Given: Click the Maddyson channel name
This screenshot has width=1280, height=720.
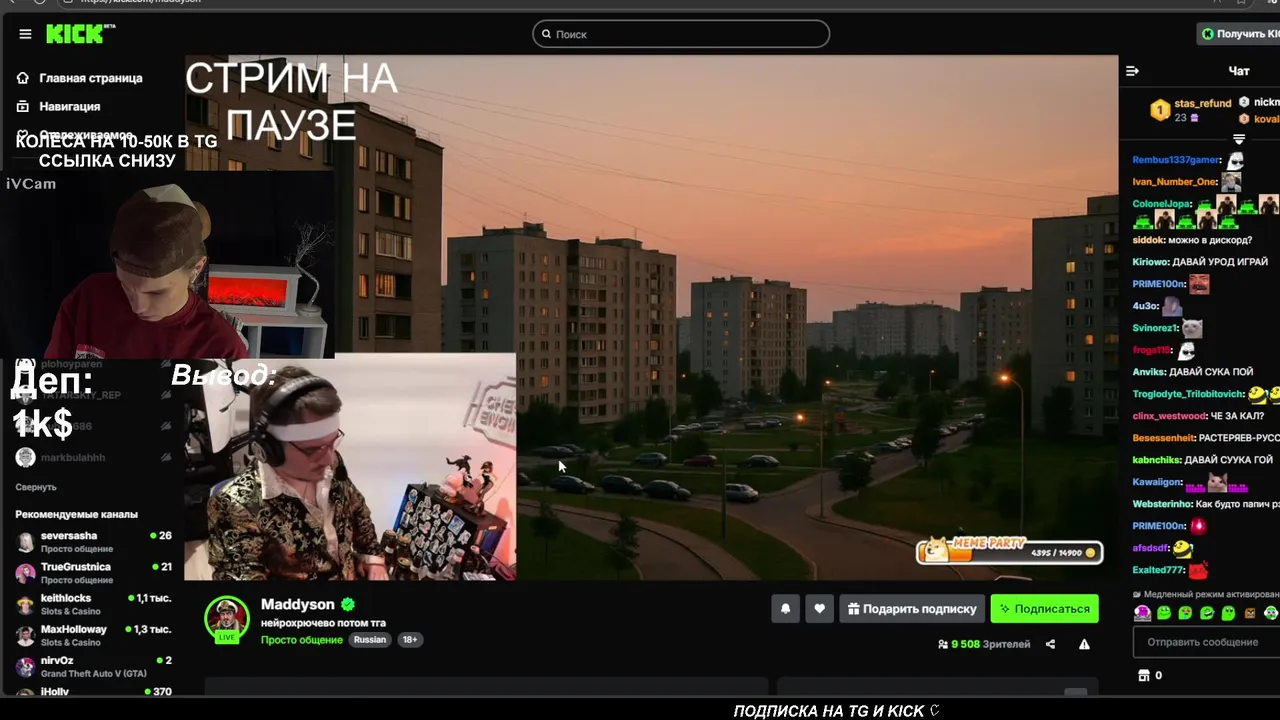Looking at the screenshot, I should (297, 604).
